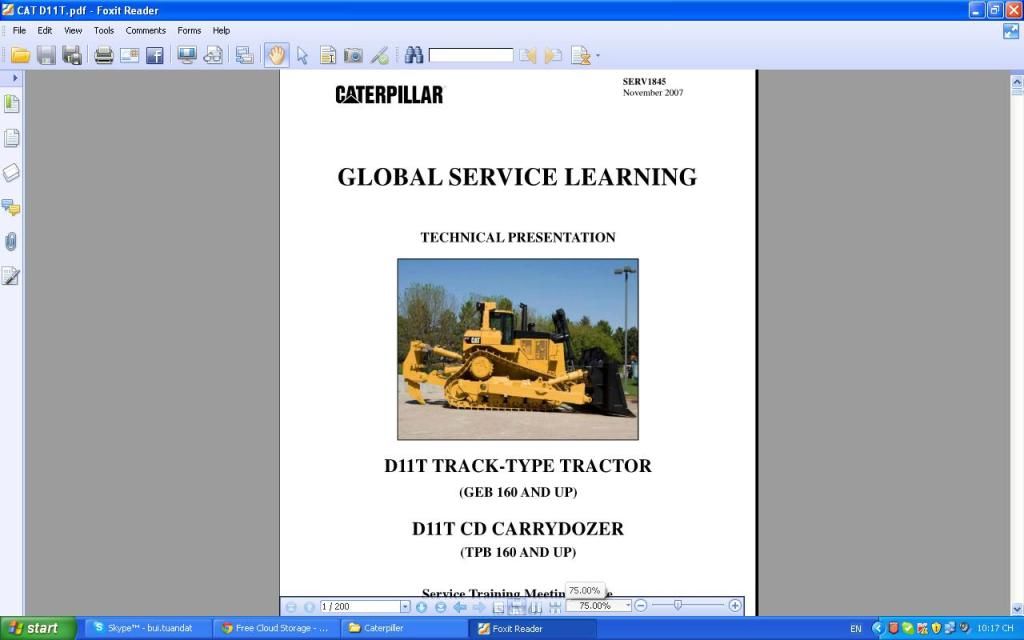Click the "D11T CD CARRYDOZER" title
Image resolution: width=1024 pixels, height=640 pixels.
(x=518, y=529)
